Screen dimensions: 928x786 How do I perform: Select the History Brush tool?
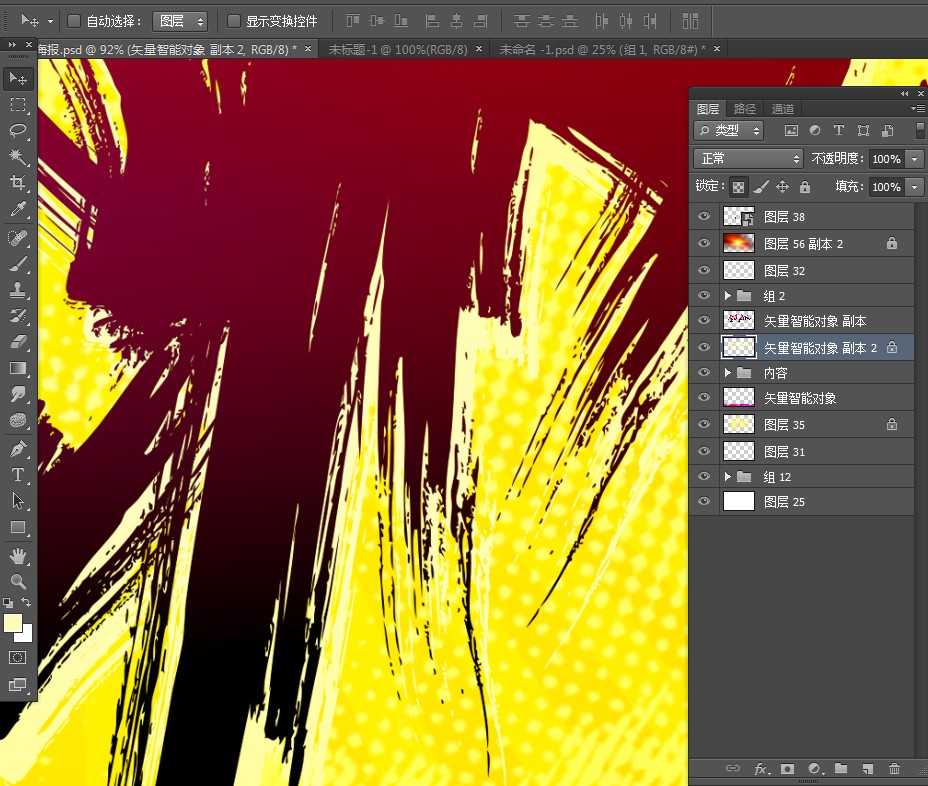click(x=18, y=316)
